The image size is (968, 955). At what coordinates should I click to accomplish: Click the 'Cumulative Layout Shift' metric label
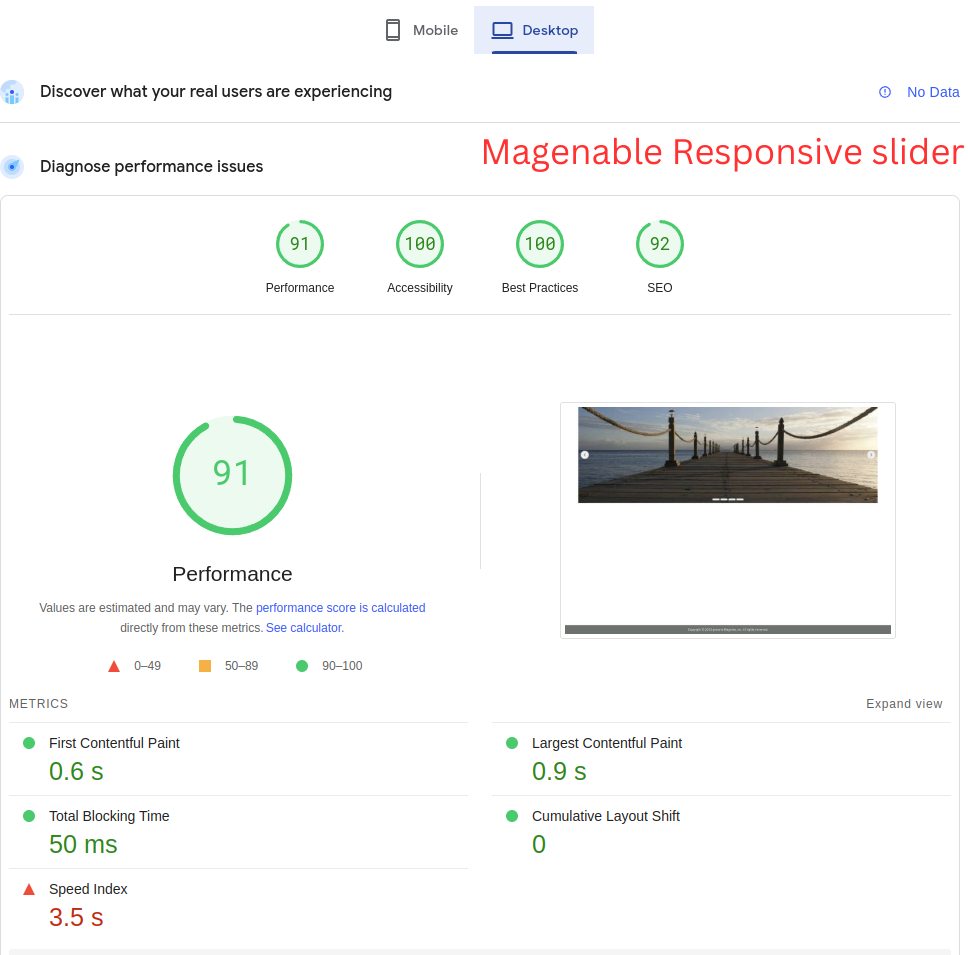coord(606,815)
